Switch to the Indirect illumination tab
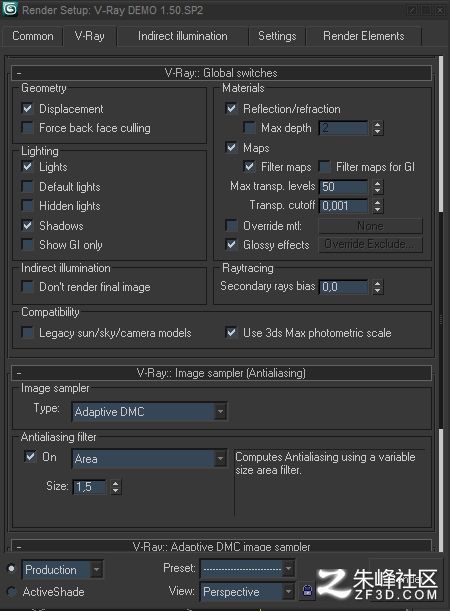 coord(182,36)
